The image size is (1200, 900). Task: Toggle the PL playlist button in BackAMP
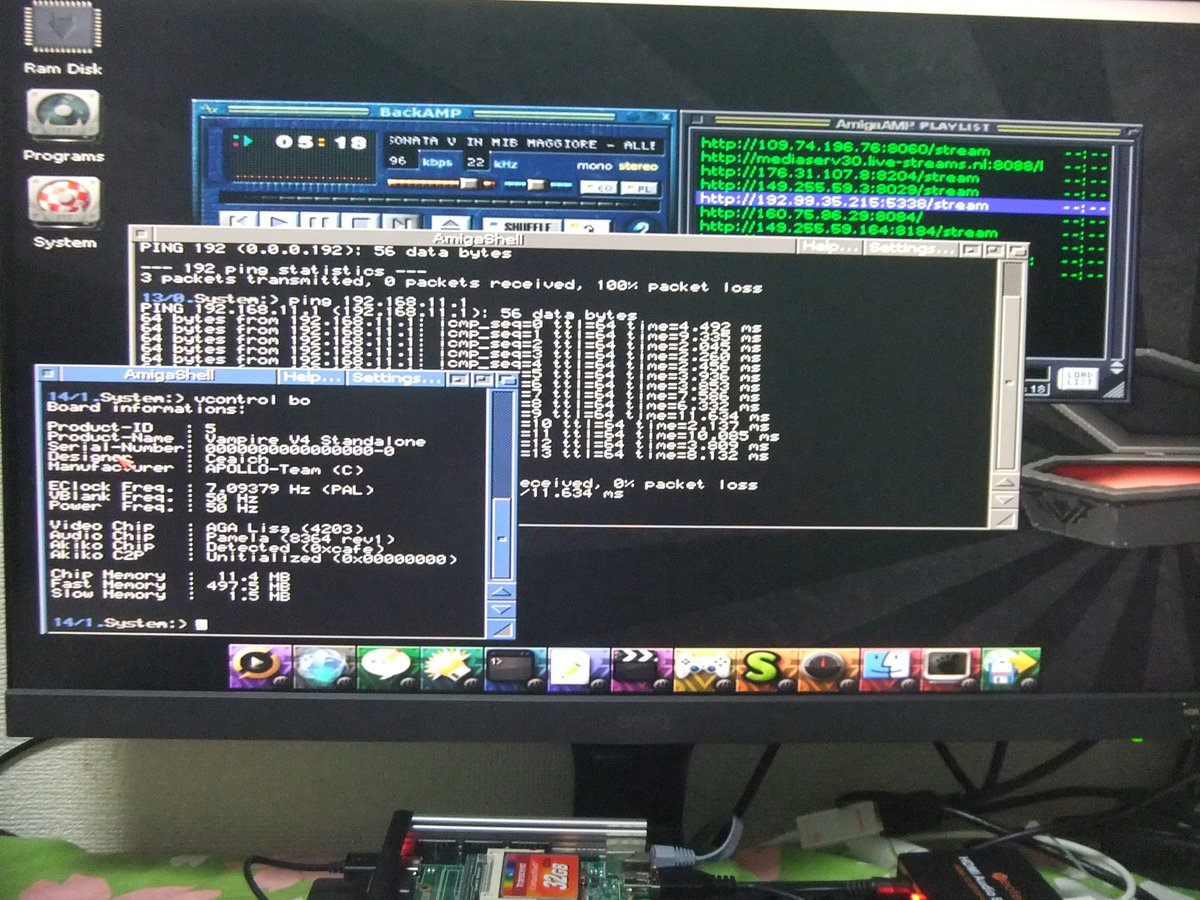coord(638,188)
